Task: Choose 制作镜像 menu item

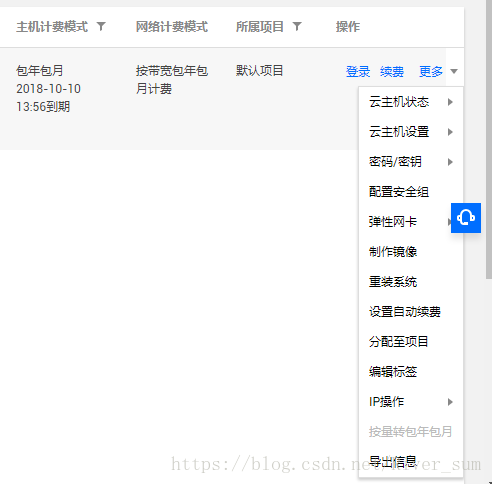Action: 411,252
